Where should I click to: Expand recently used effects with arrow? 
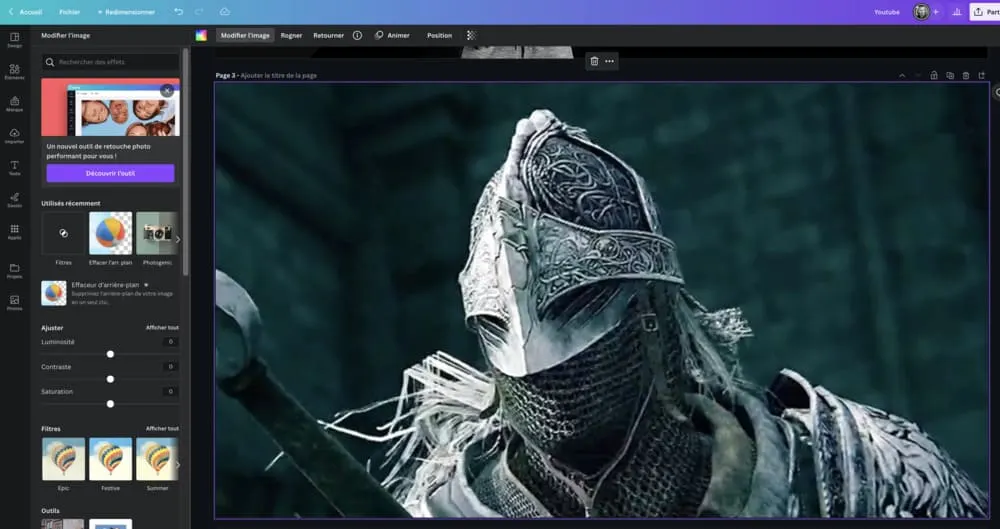(178, 240)
